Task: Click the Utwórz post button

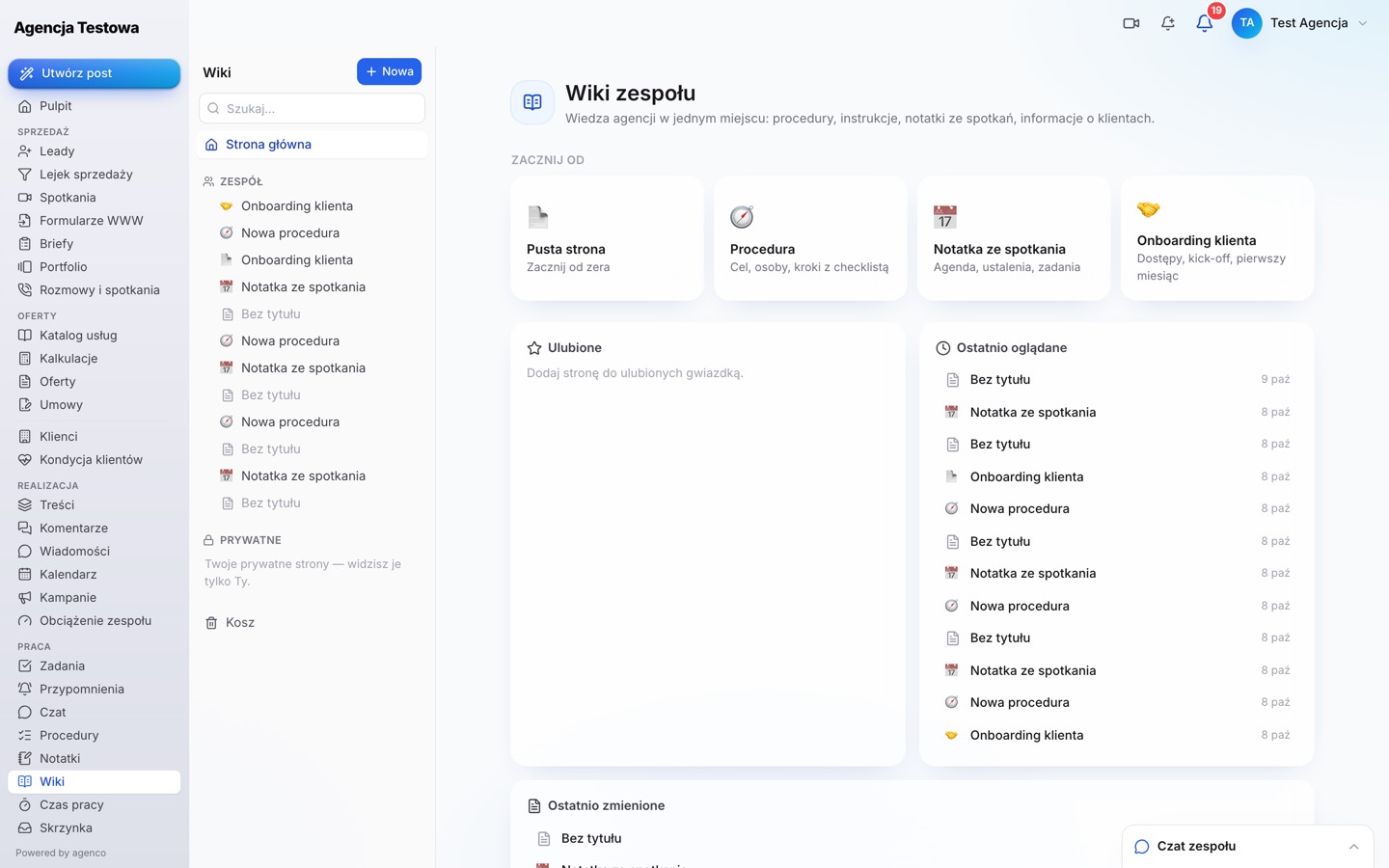Action: (95, 73)
